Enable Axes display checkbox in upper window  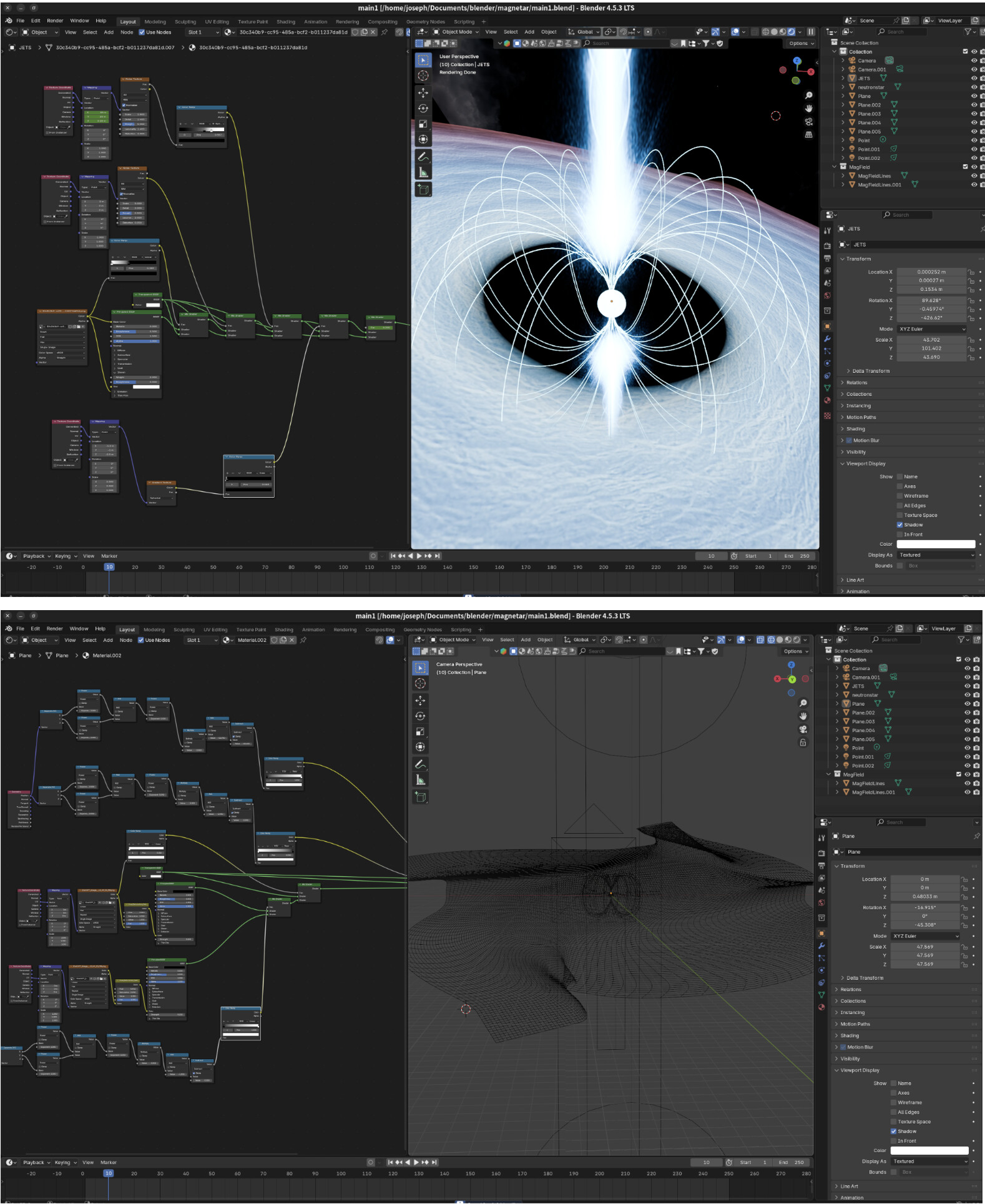coord(899,486)
